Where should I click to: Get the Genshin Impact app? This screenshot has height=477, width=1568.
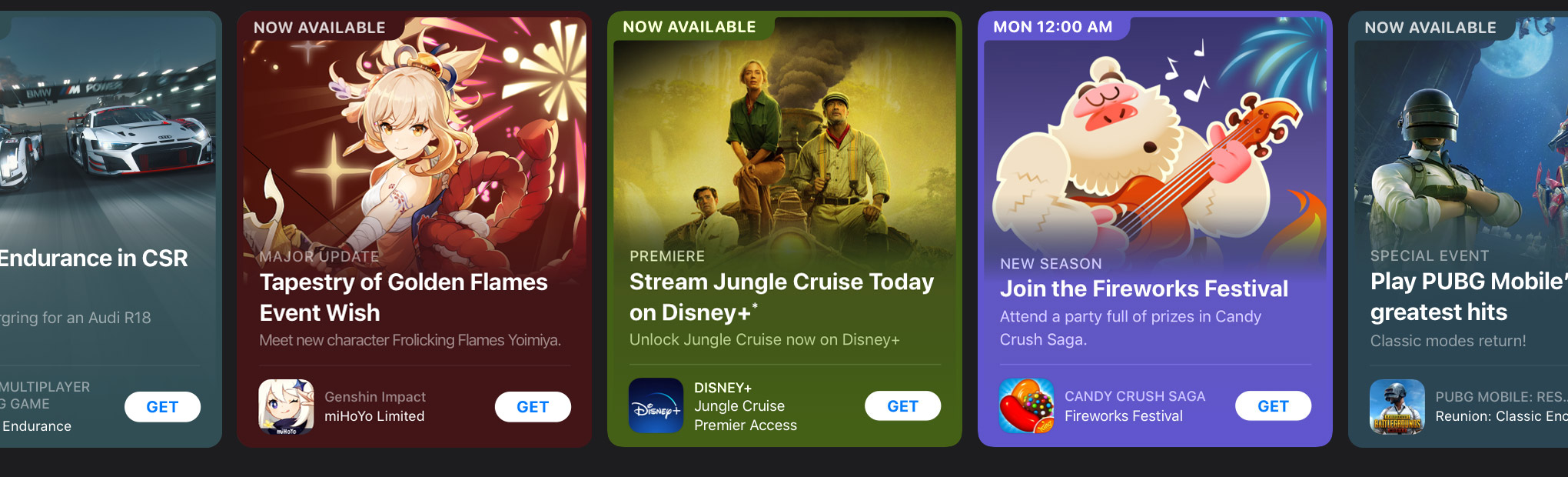point(533,407)
